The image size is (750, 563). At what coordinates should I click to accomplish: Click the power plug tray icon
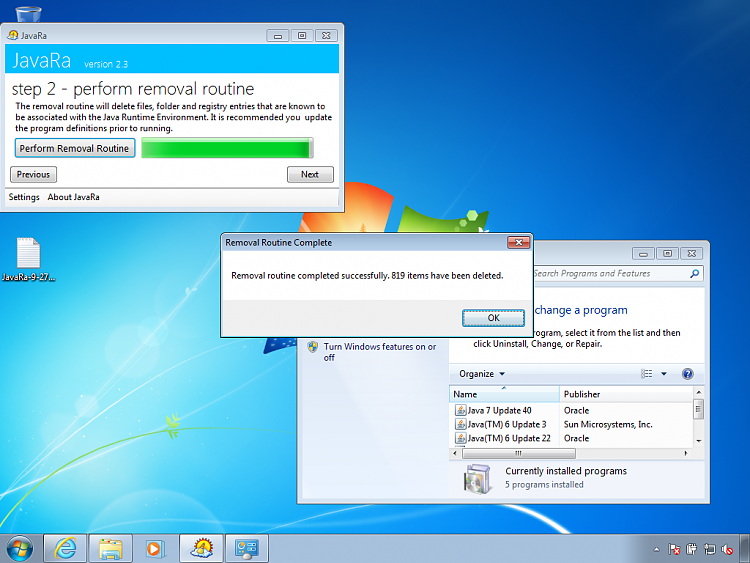coord(692,550)
